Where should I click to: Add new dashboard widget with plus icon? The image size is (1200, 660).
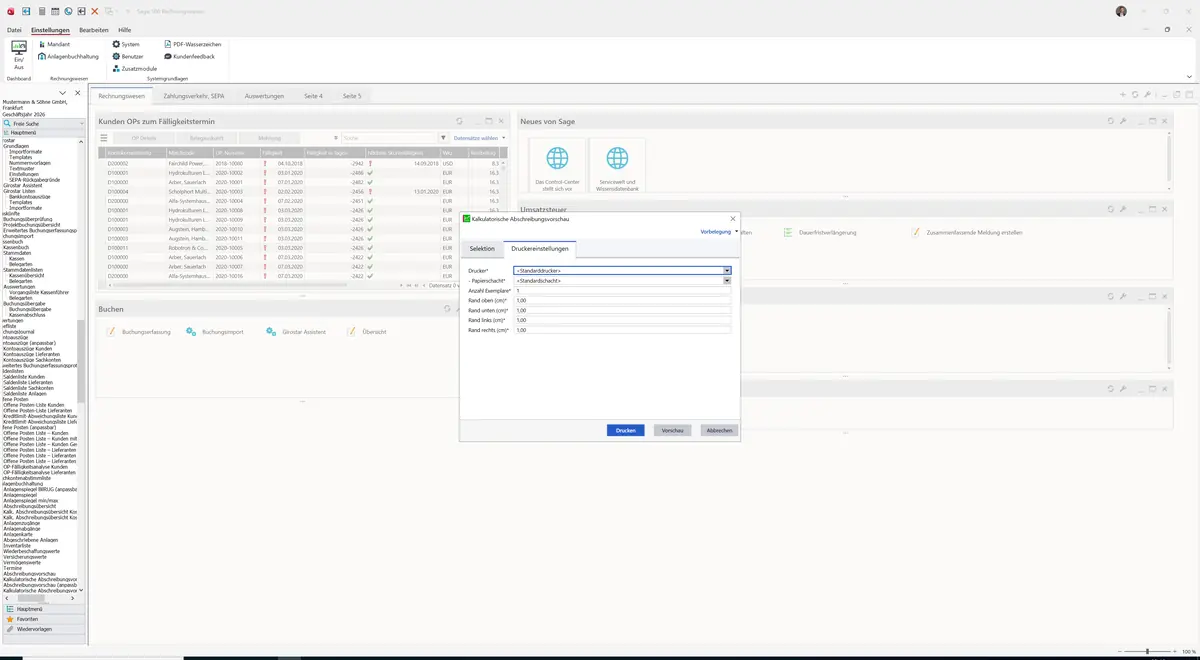click(1123, 95)
